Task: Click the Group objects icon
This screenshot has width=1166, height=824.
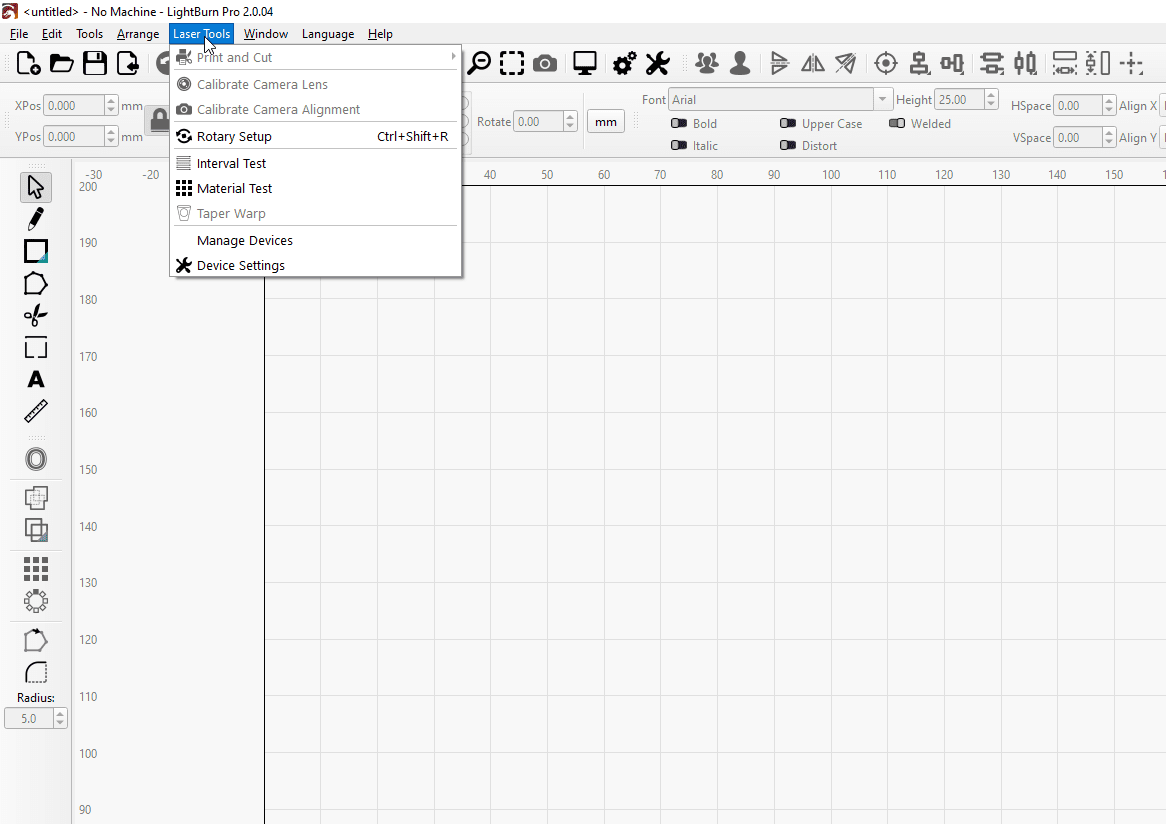Action: point(706,63)
